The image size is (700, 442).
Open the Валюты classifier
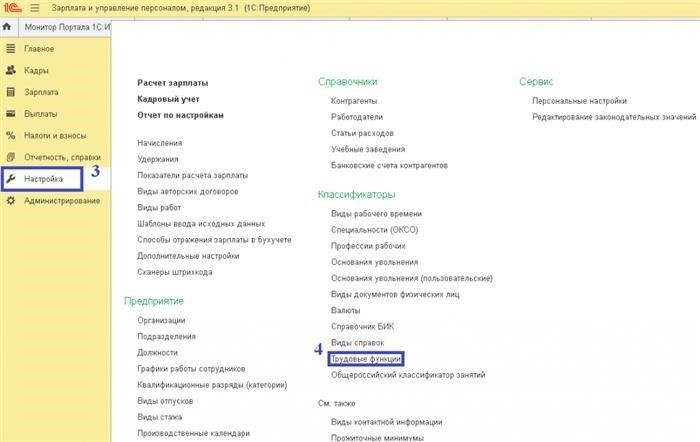(x=345, y=310)
